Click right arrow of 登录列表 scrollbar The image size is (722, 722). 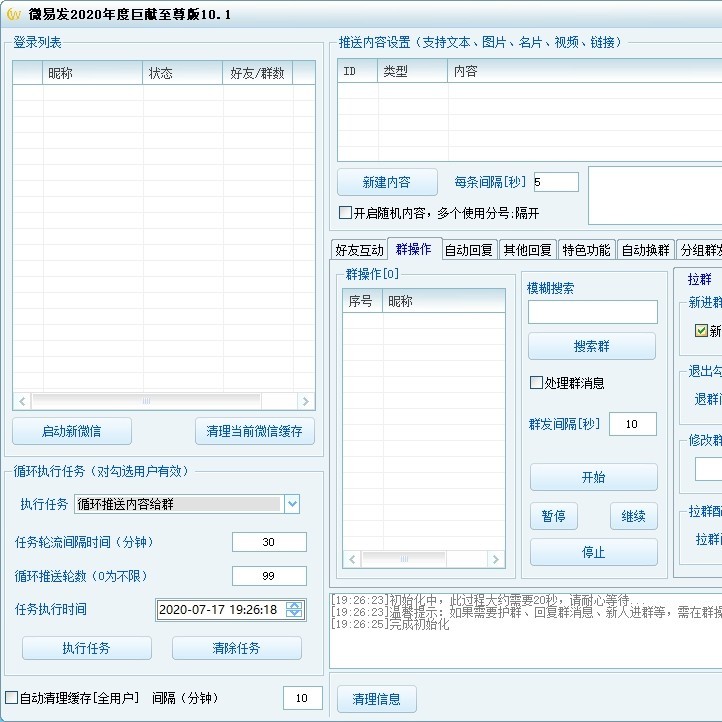coord(306,401)
